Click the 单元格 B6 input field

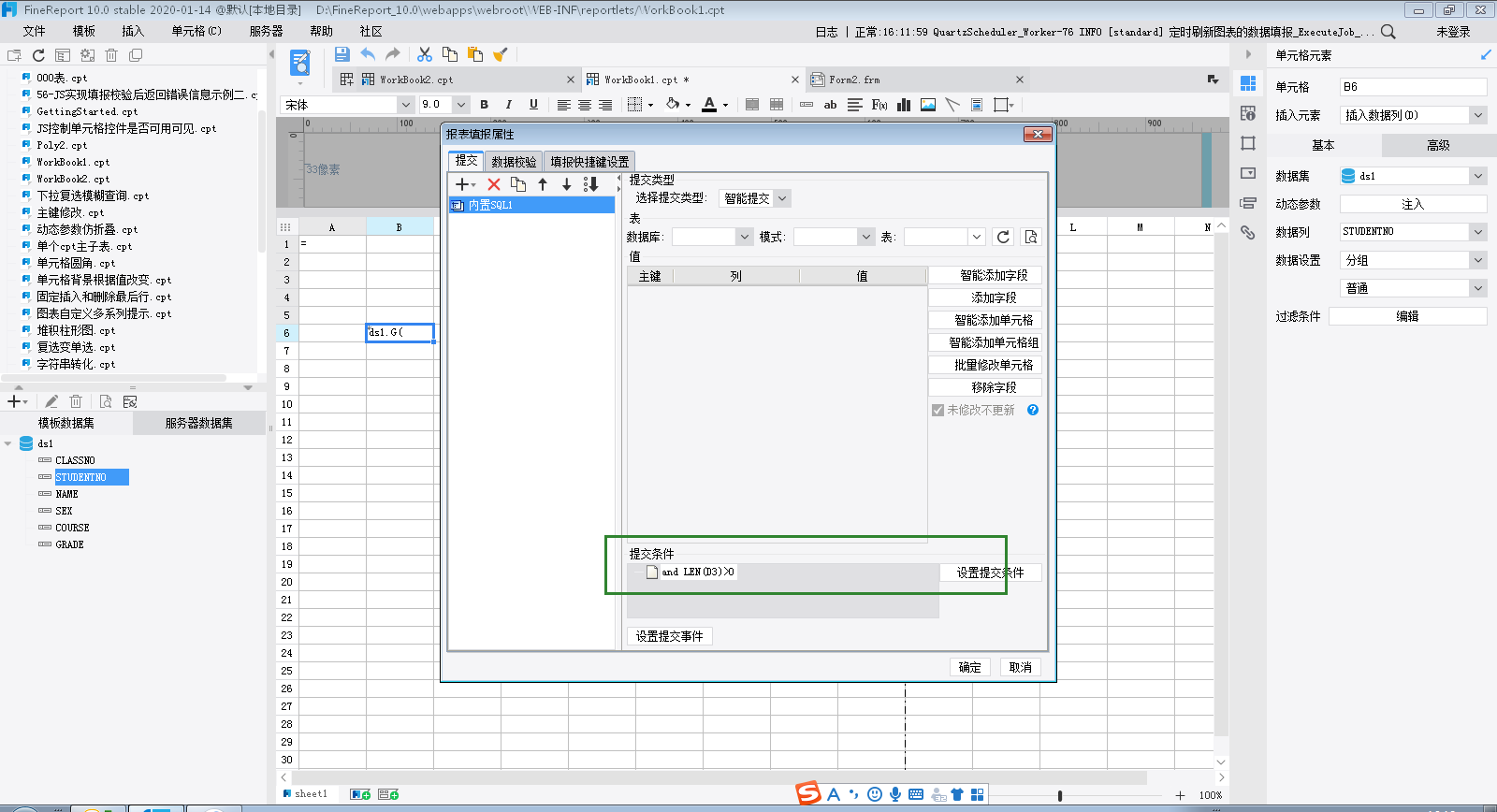coord(1413,87)
